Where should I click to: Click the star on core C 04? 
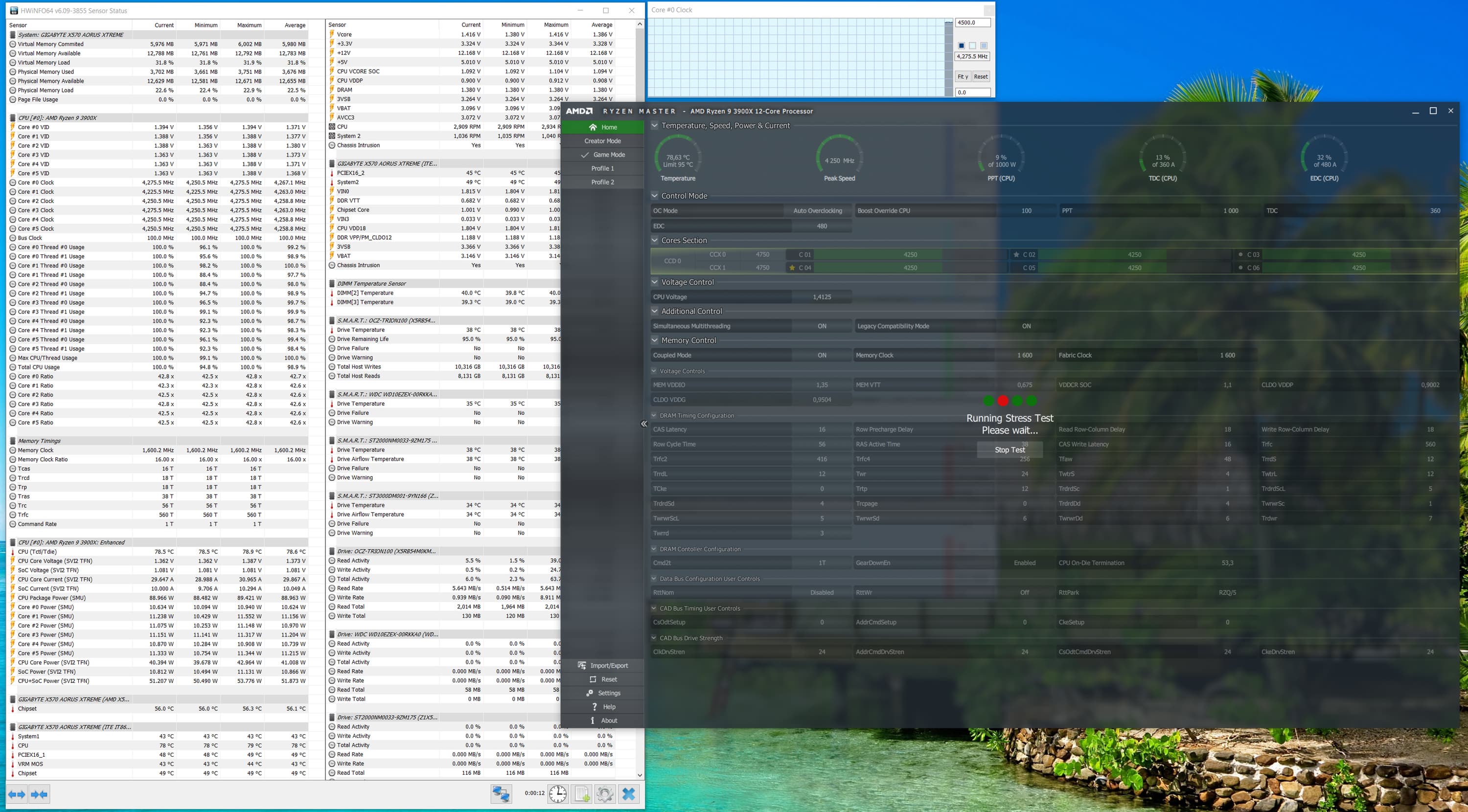[792, 267]
